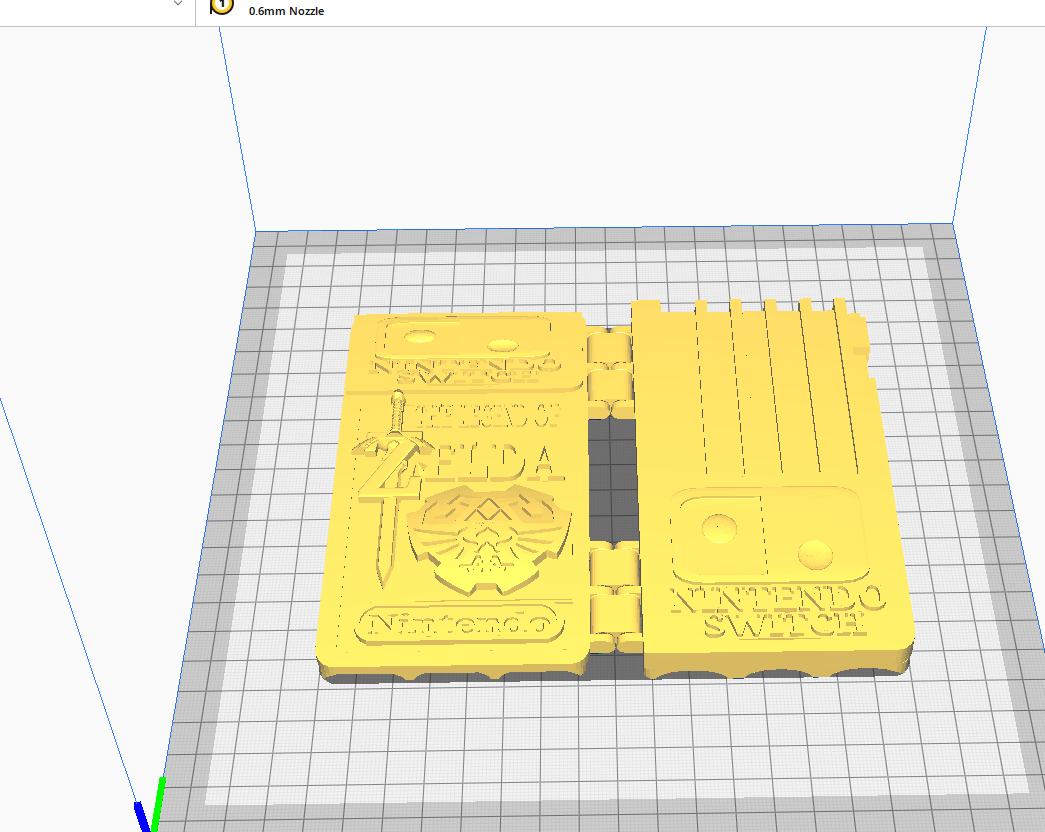Click the extruder 1 material icon
The width and height of the screenshot is (1045, 832).
tap(221, 5)
